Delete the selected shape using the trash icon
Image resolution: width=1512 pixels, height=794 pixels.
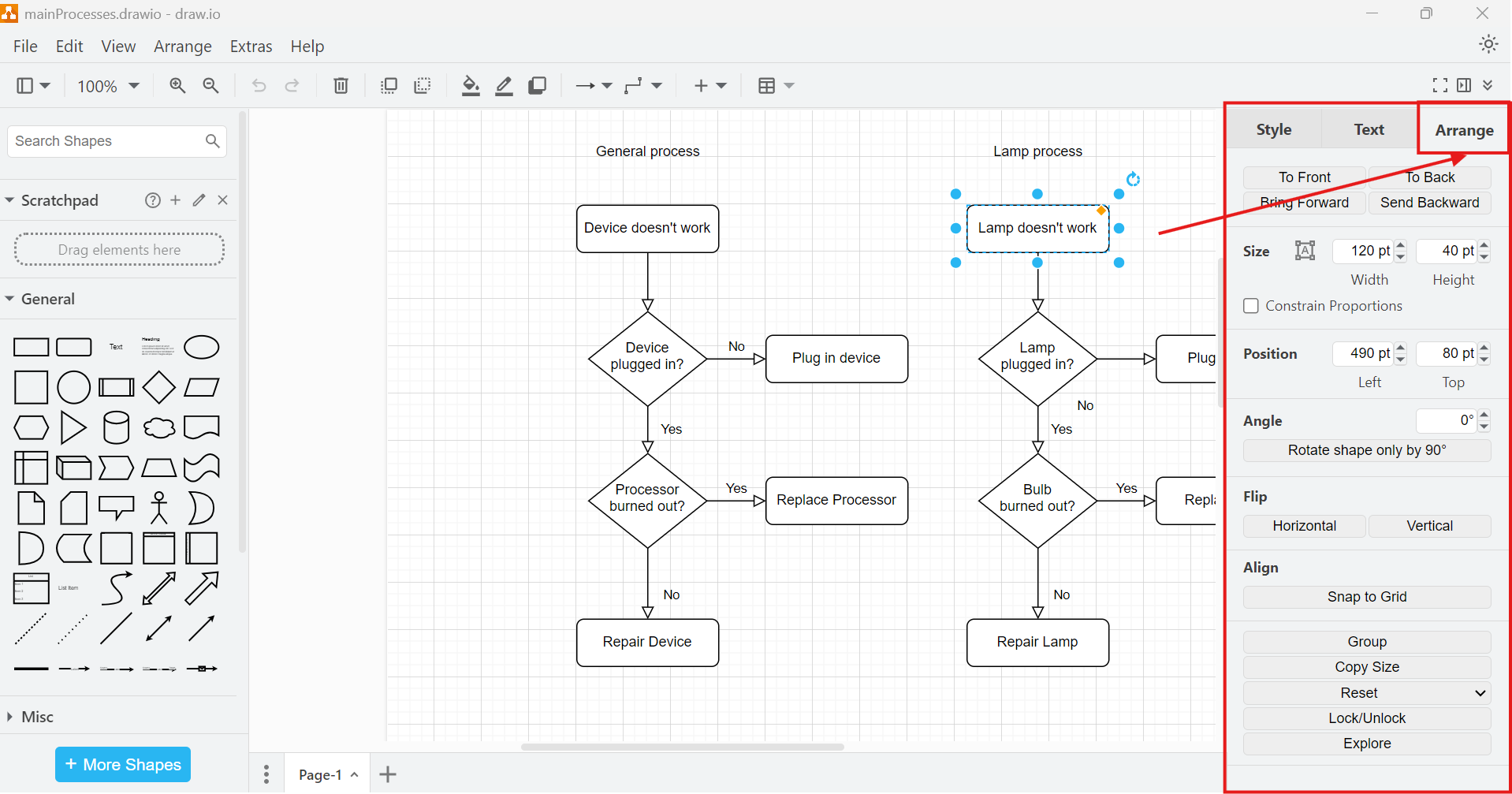[340, 85]
